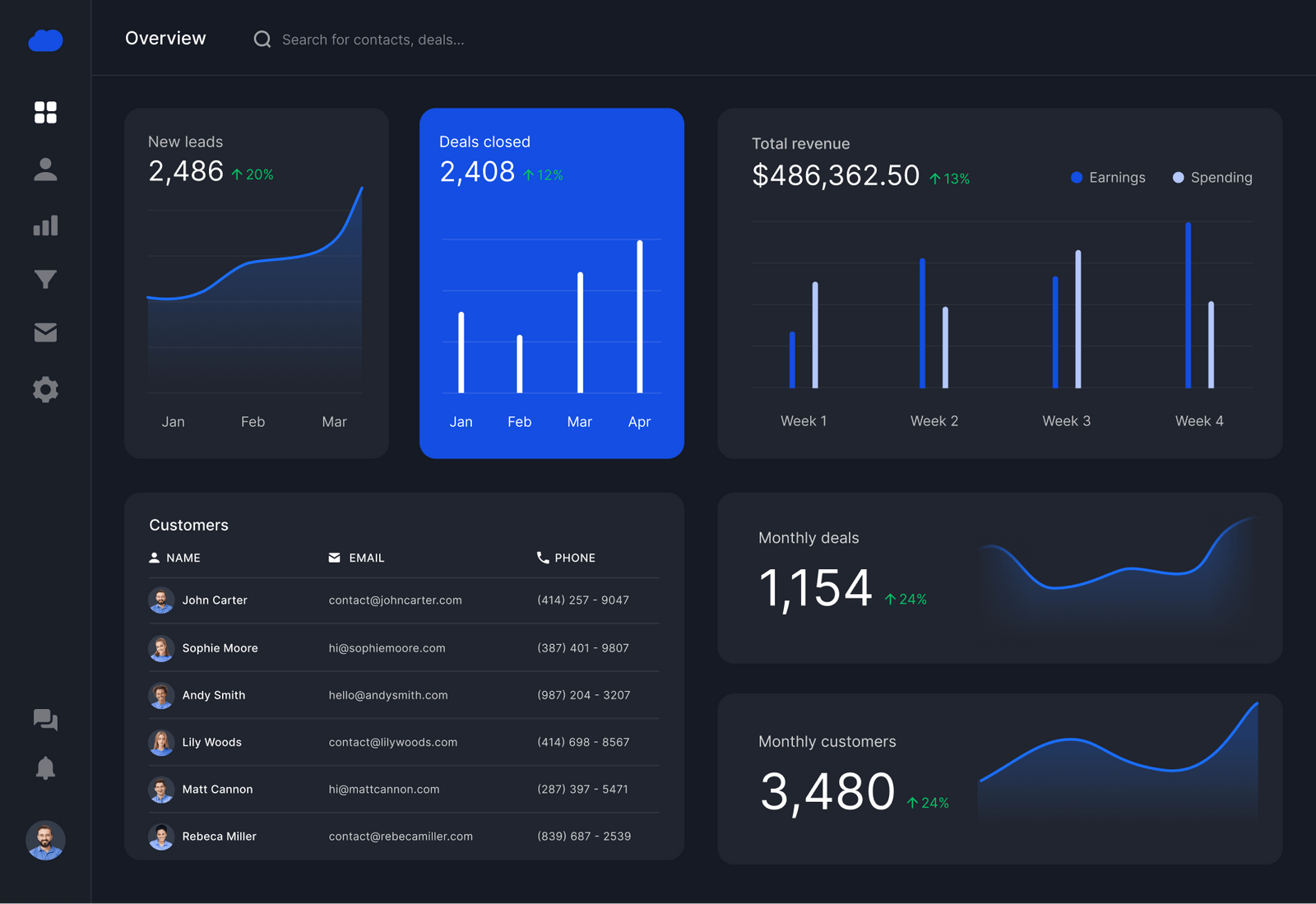Select the John Carter customer row
Viewport: 1316px width, 904px height.
point(403,600)
